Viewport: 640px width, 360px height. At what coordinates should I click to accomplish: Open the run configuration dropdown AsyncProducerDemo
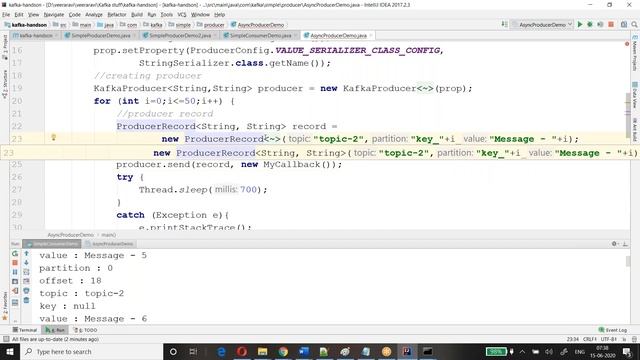tap(542, 24)
